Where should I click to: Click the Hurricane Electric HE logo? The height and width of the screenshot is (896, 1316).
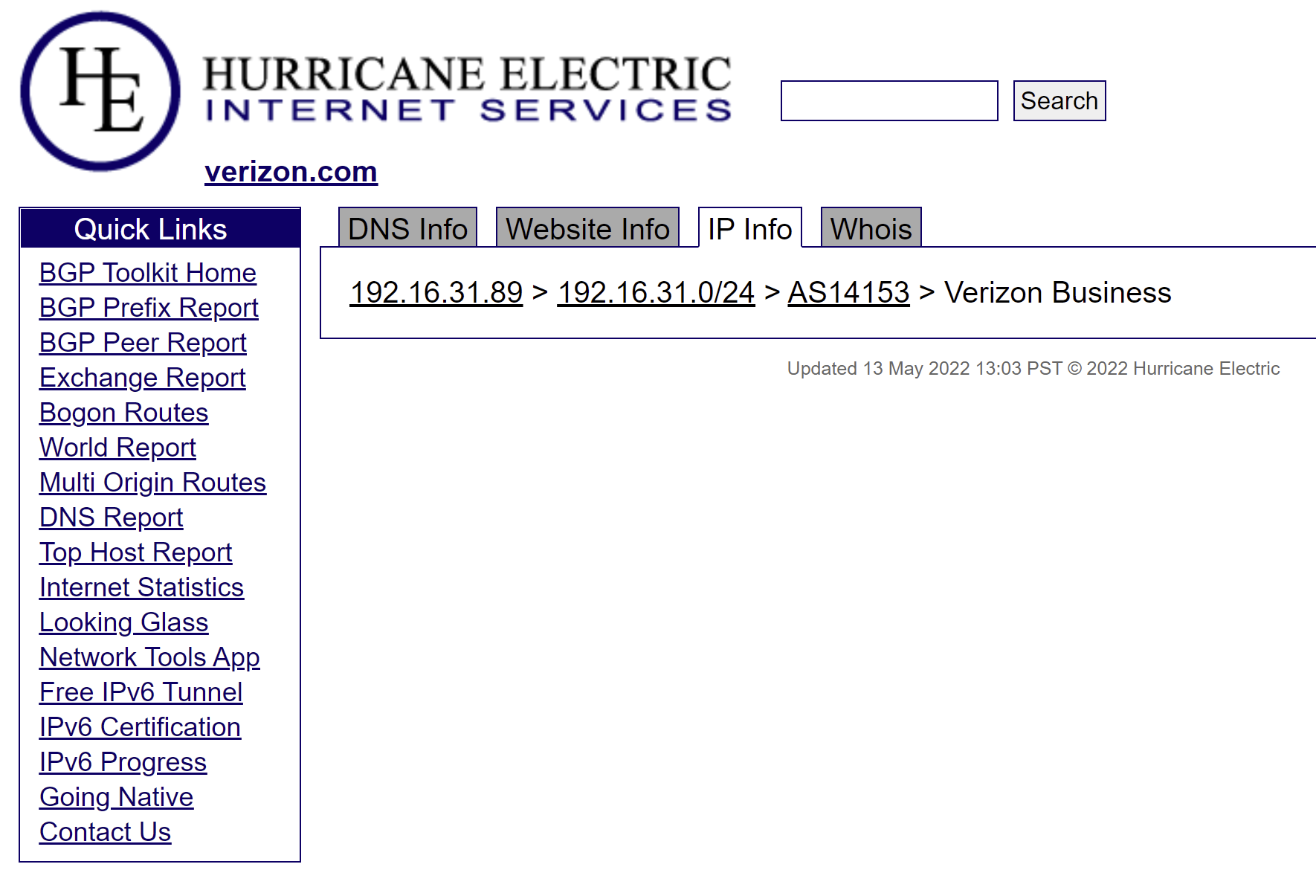tap(100, 91)
